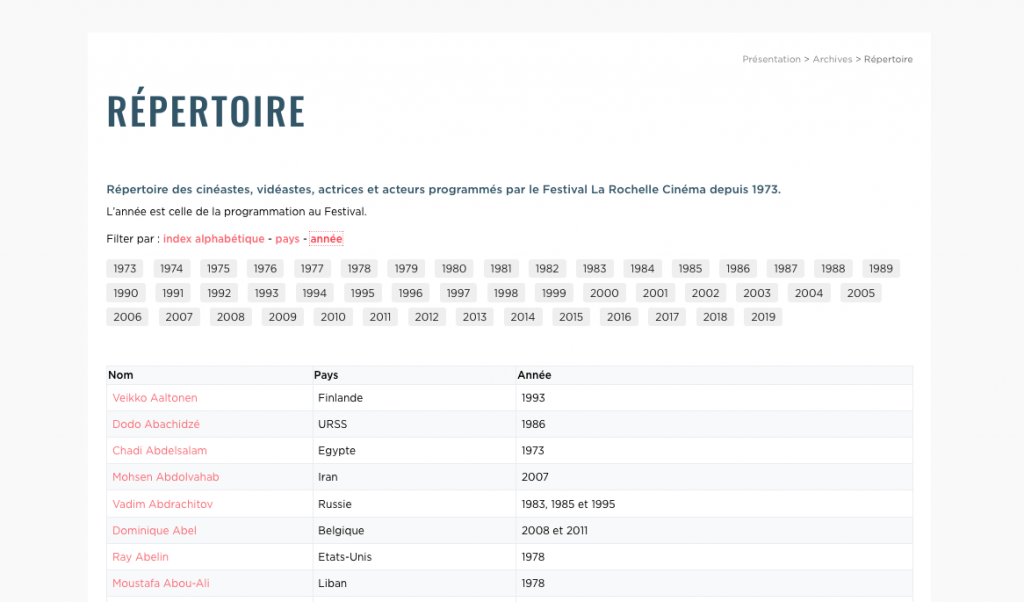1024x602 pixels.
Task: Filter by index alphabétique
Action: (x=213, y=239)
